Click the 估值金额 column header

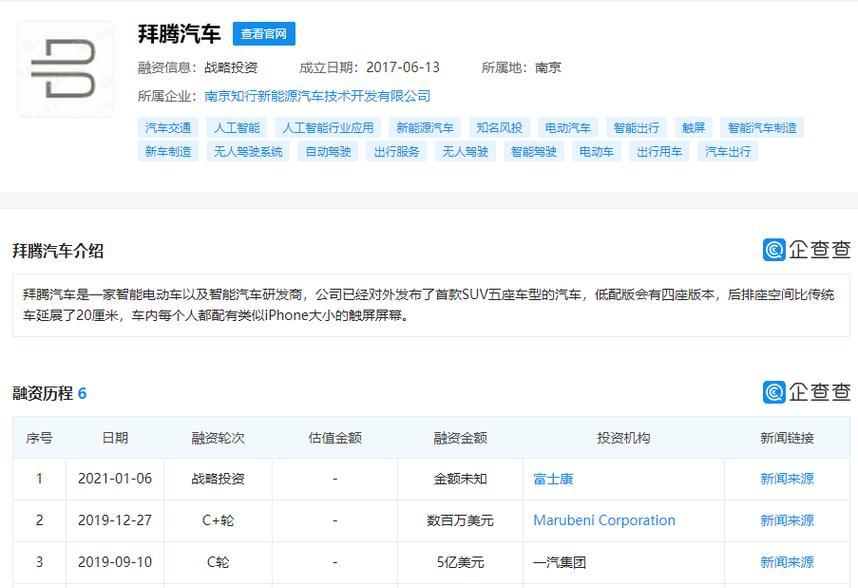335,438
